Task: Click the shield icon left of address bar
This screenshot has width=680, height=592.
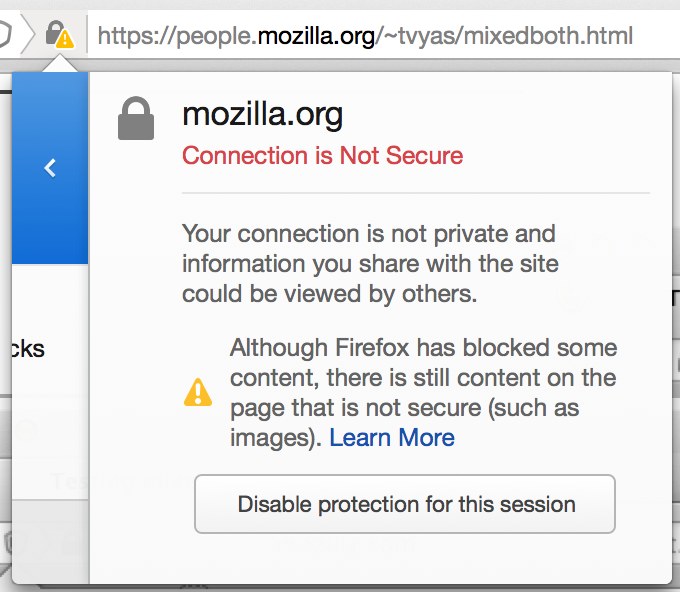Action: pyautogui.click(x=5, y=34)
